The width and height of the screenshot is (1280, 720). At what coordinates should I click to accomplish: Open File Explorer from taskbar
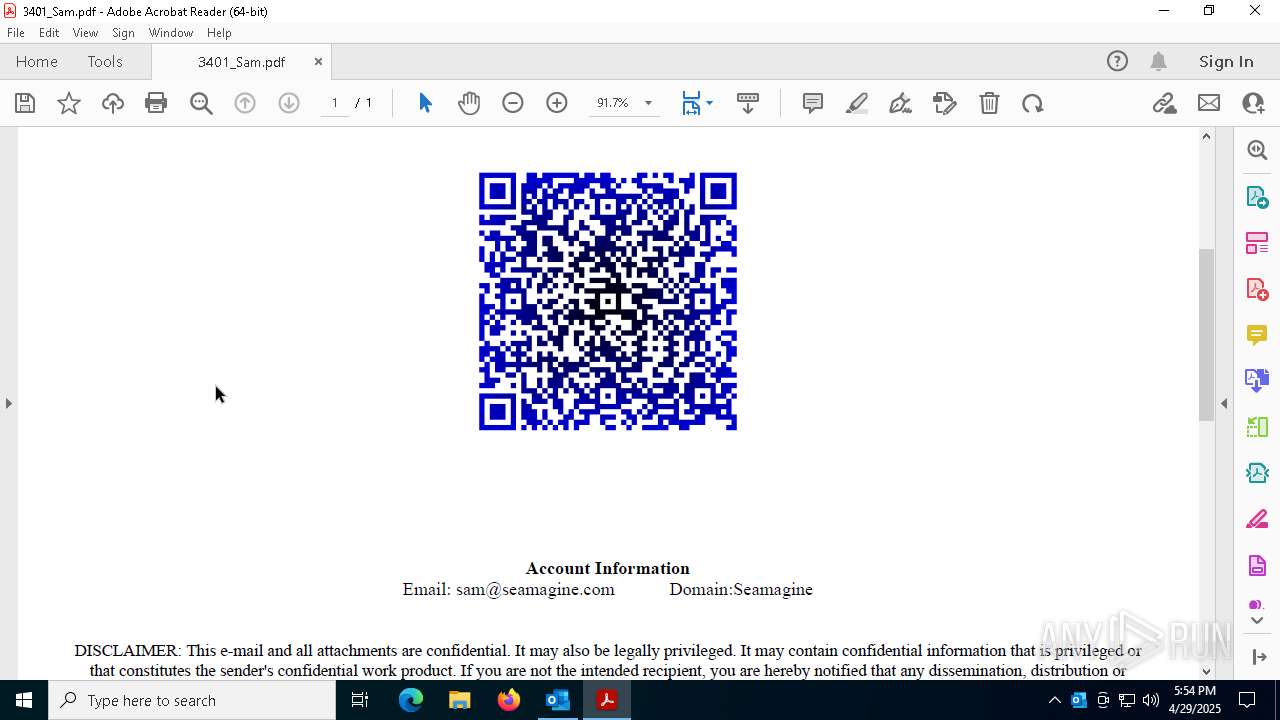click(x=459, y=700)
